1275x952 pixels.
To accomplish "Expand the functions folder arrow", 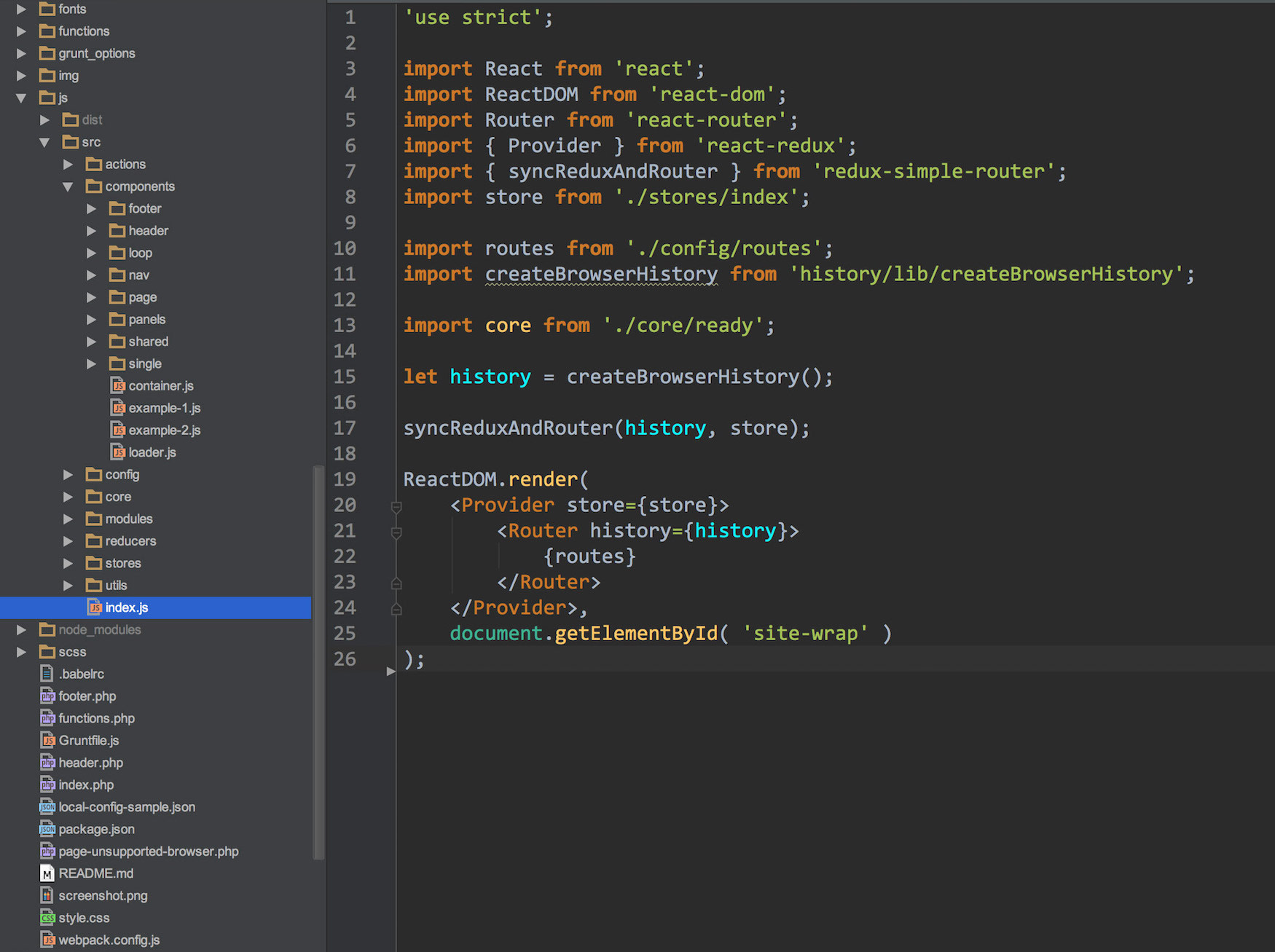I will pos(21,31).
